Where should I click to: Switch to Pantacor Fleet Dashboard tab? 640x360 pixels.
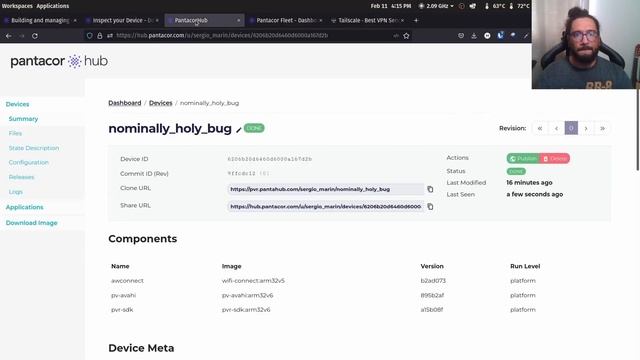[x=286, y=20]
